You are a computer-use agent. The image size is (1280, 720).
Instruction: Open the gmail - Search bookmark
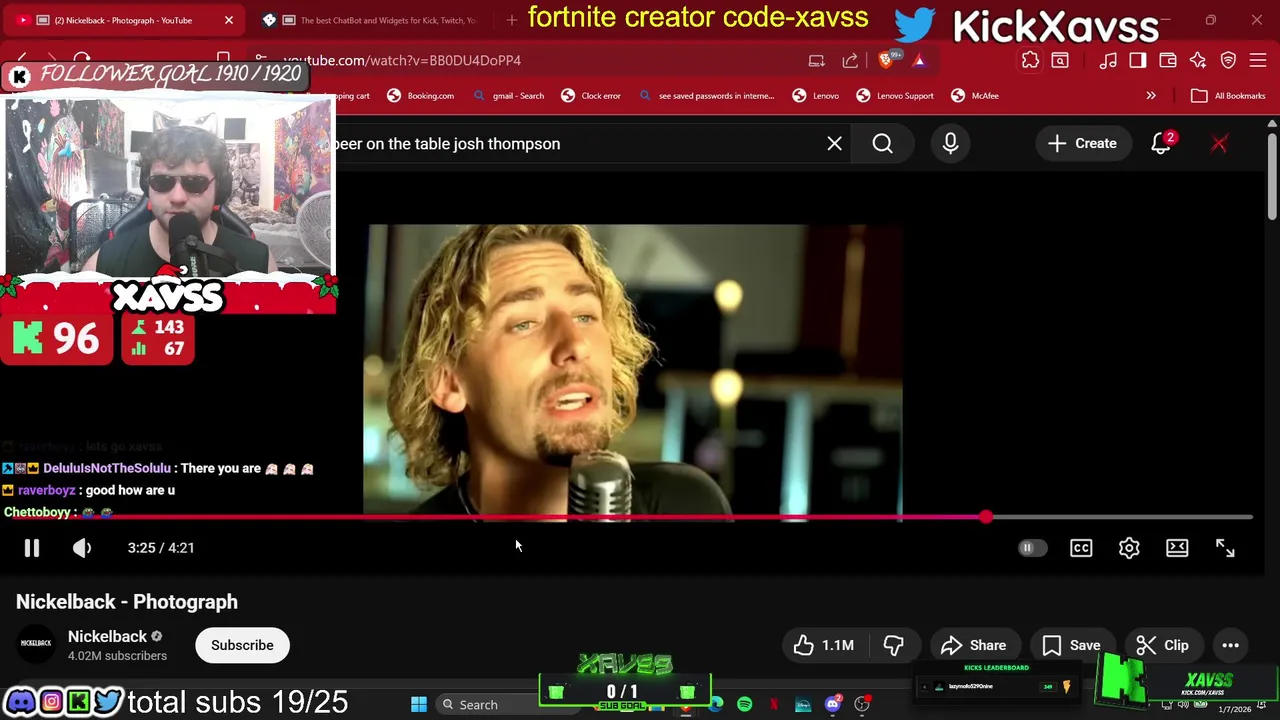tap(508, 96)
